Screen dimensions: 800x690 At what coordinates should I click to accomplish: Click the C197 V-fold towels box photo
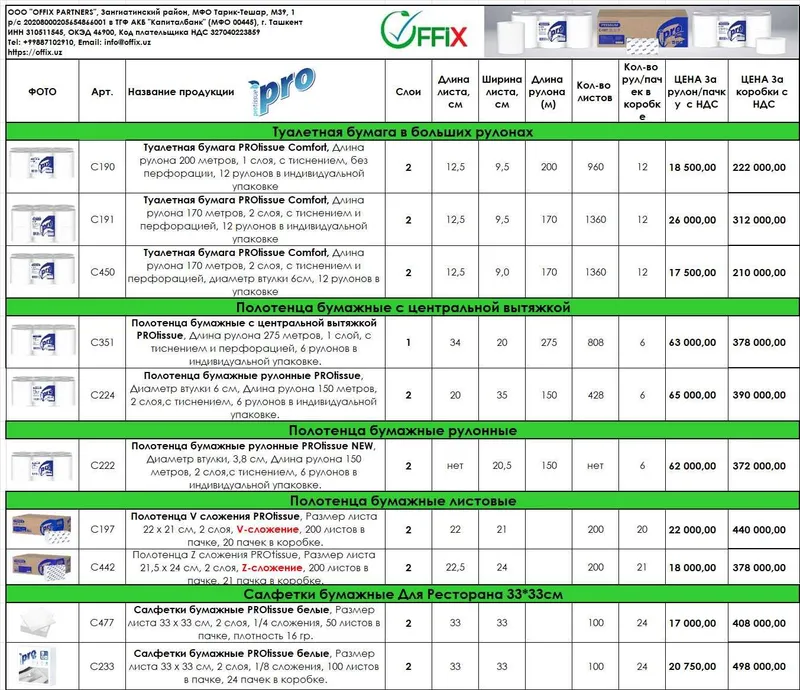42,529
